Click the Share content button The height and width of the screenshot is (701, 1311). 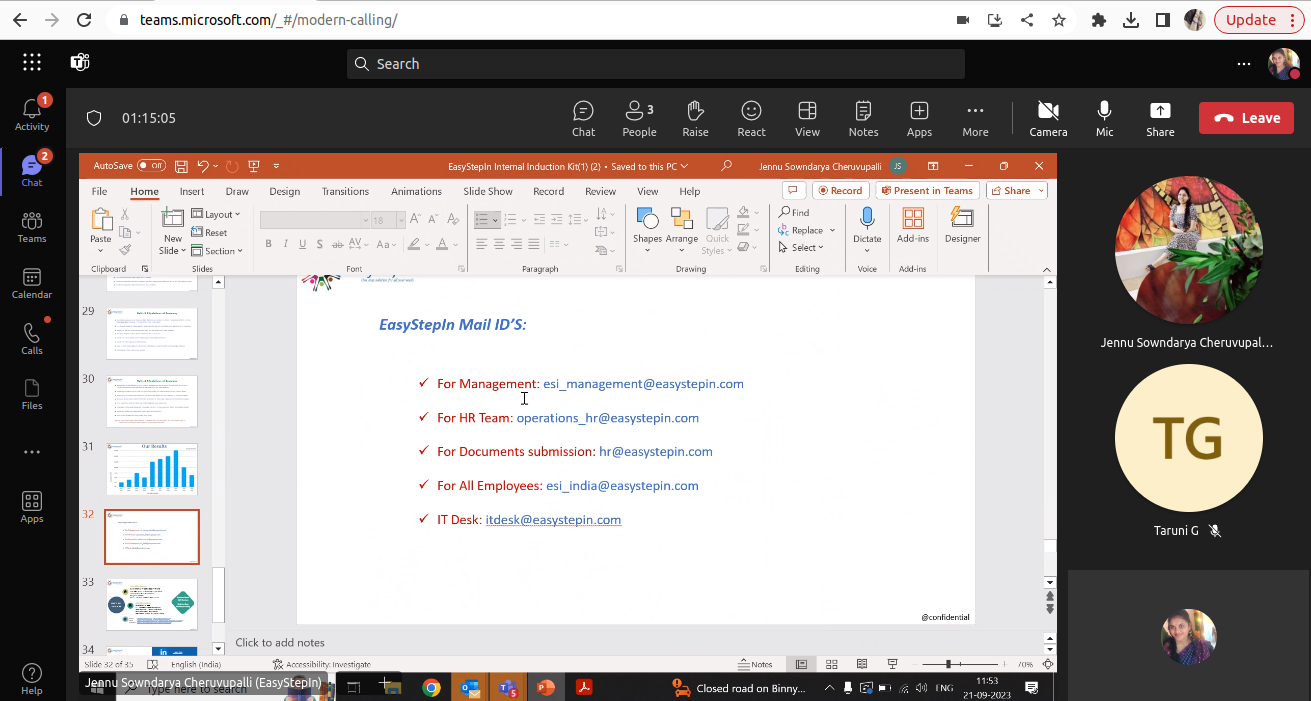(1160, 118)
